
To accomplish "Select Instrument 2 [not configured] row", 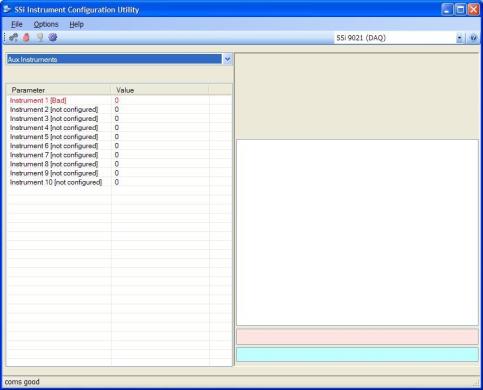I will [119, 109].
